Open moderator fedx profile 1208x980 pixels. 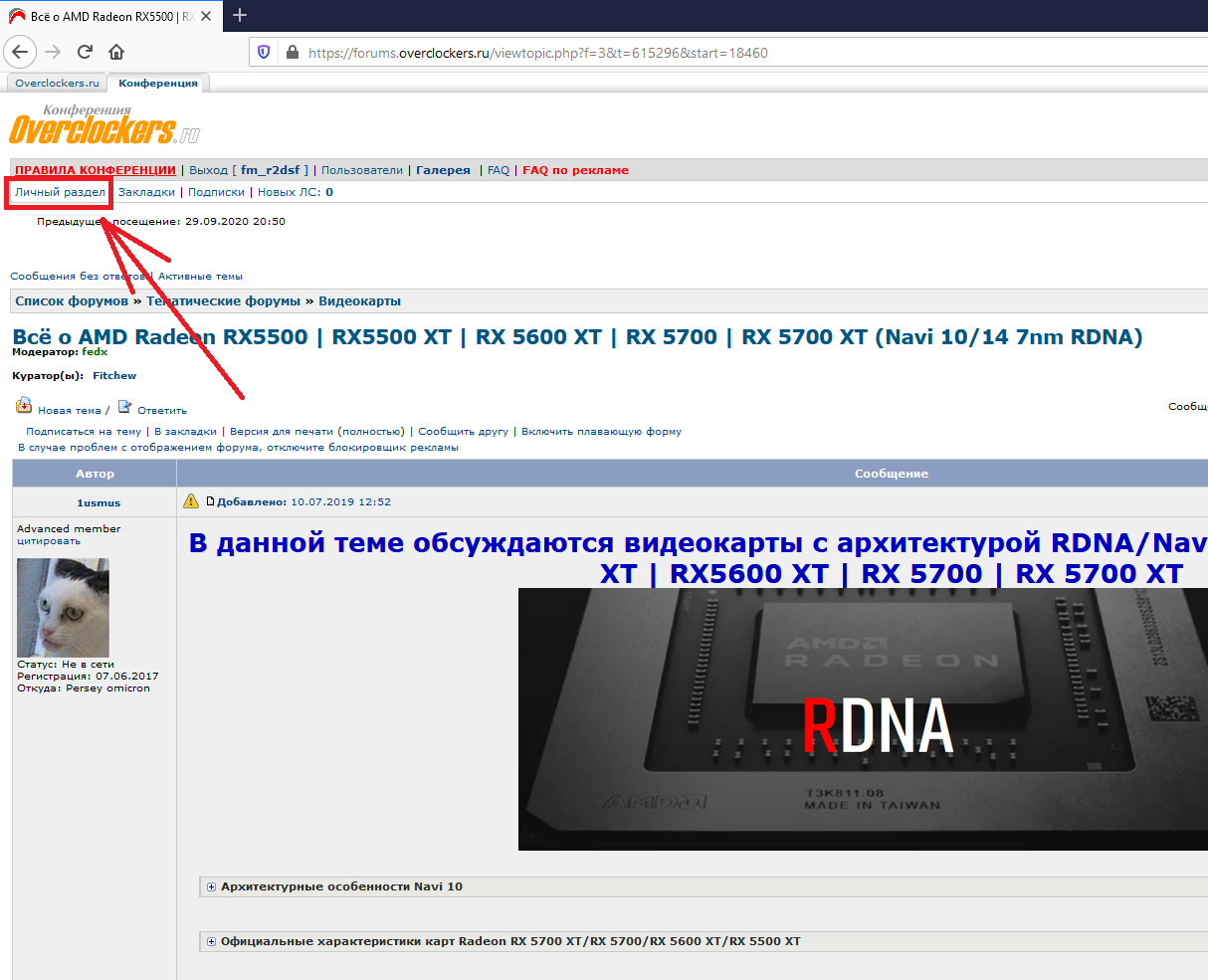(95, 352)
